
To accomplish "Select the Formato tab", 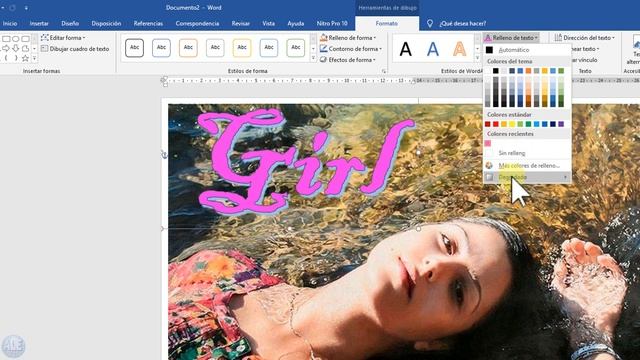I will (x=387, y=24).
